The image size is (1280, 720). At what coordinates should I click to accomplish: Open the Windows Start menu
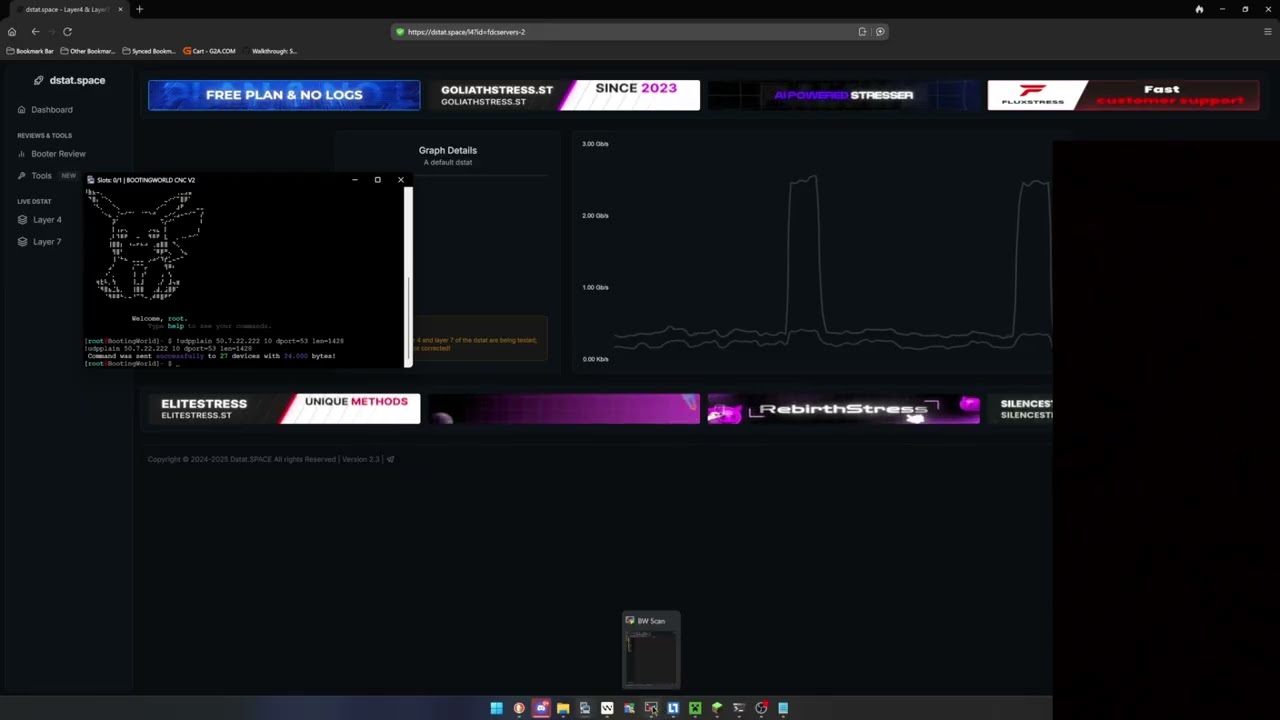click(496, 708)
